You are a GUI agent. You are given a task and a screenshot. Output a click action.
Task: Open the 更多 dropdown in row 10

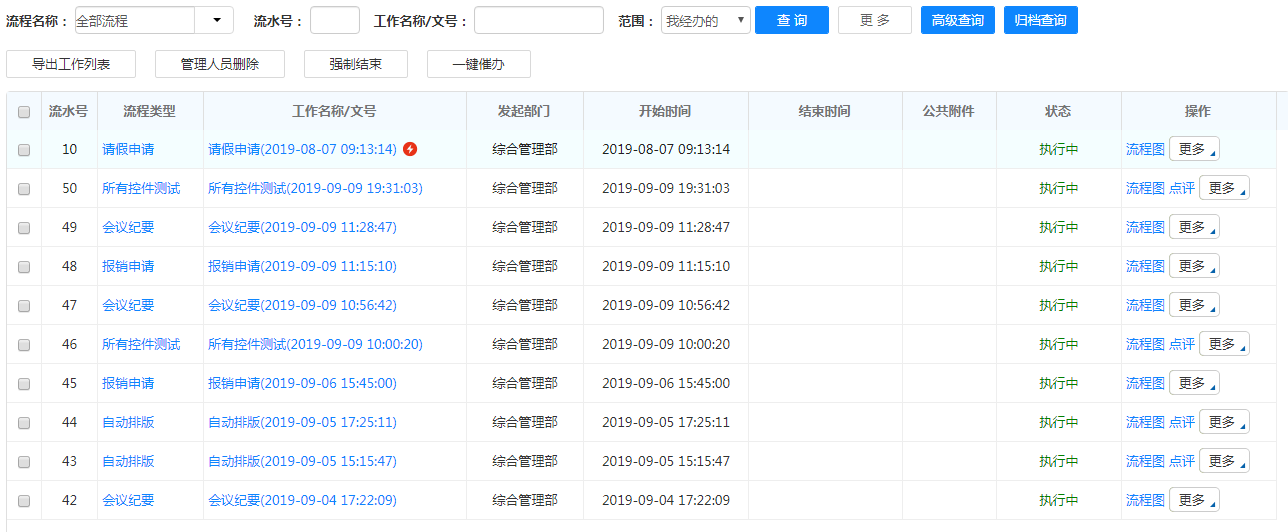click(1194, 149)
